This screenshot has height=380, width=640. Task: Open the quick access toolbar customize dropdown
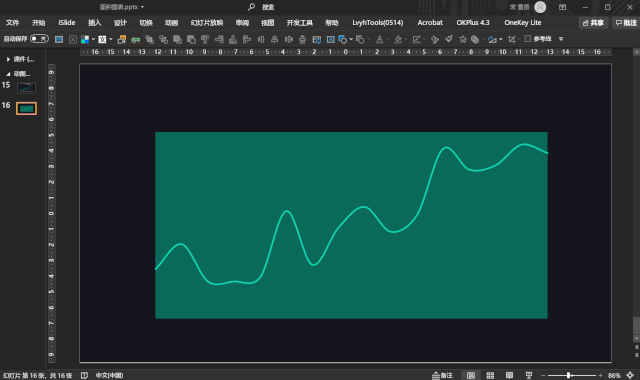tap(561, 39)
